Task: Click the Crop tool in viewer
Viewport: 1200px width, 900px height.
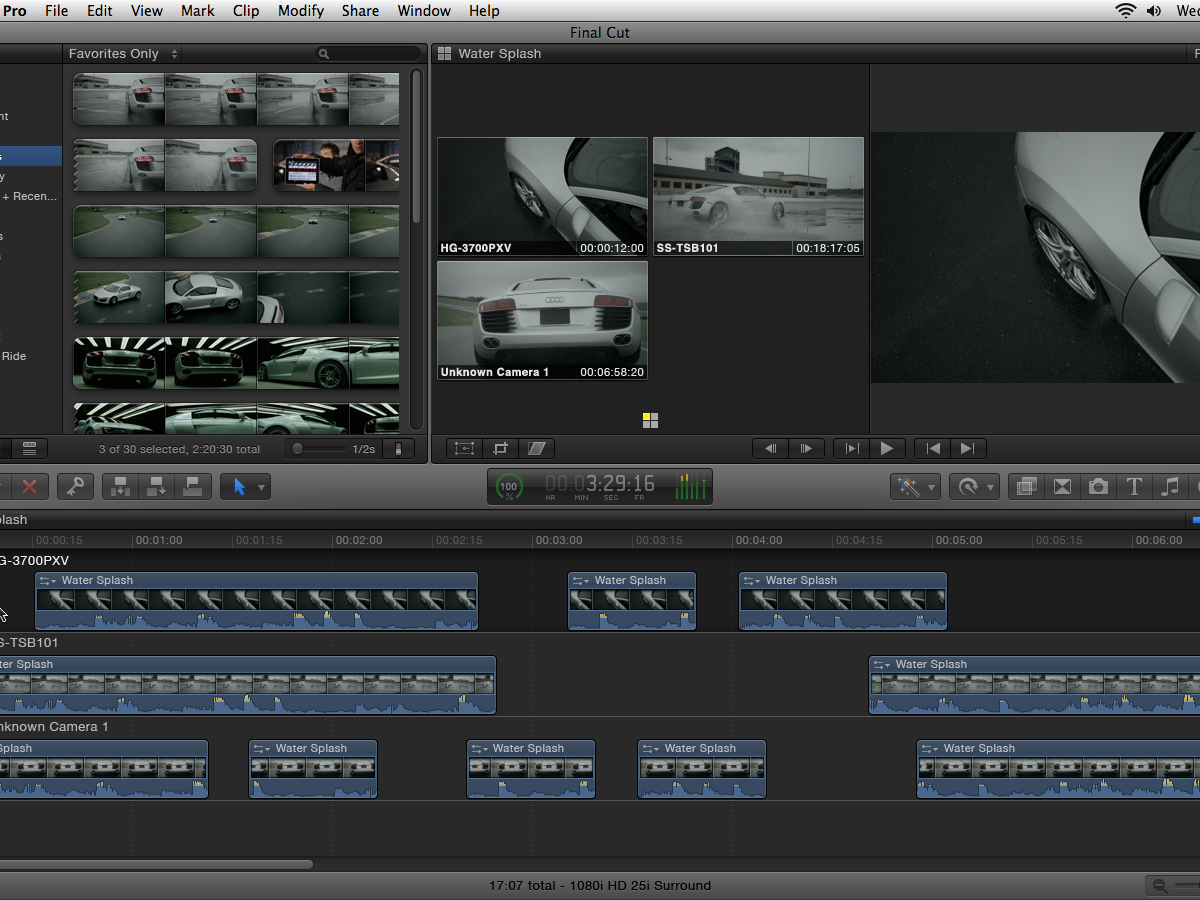Action: coord(501,449)
